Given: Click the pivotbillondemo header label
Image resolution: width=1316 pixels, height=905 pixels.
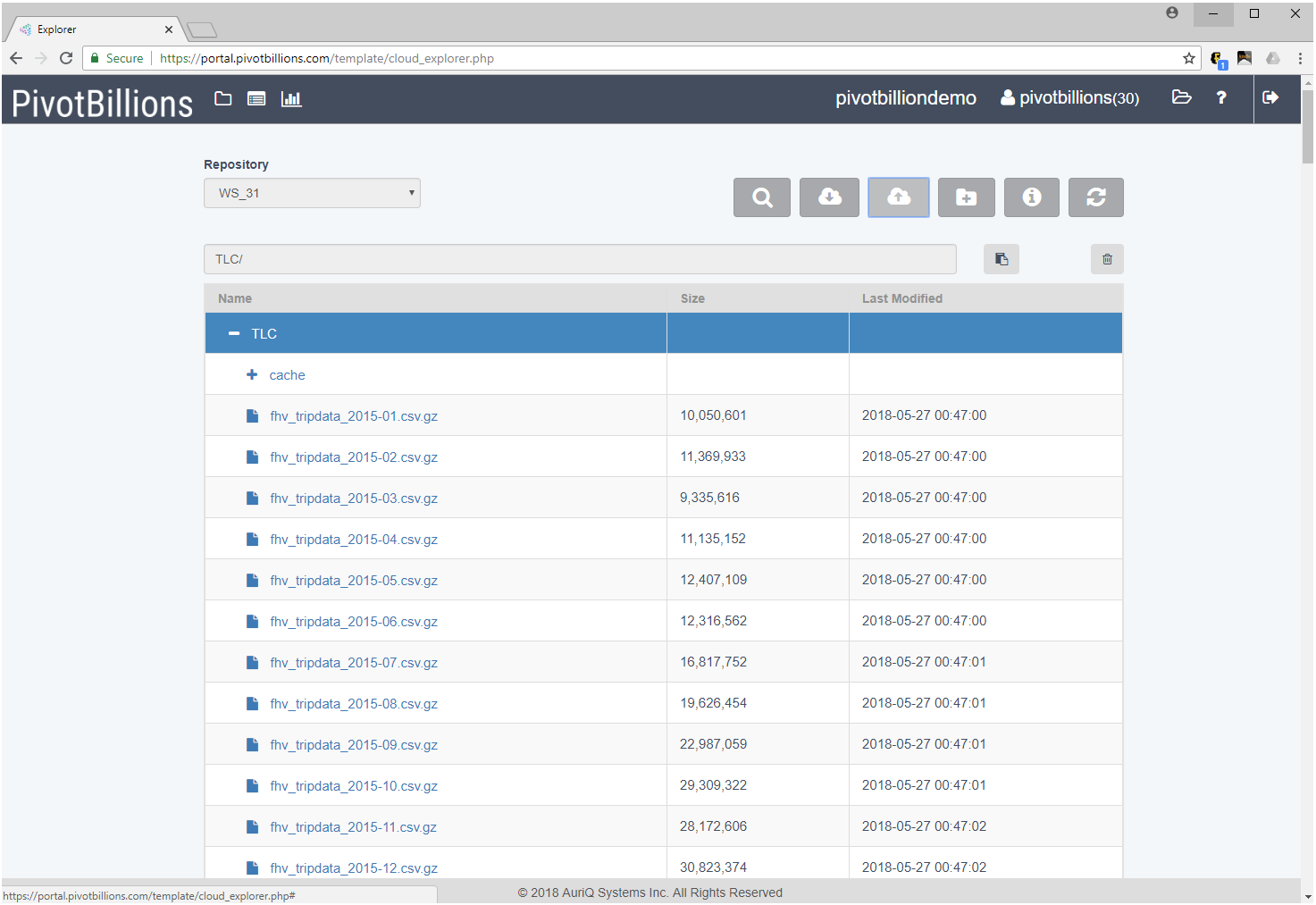Looking at the screenshot, I should (906, 97).
